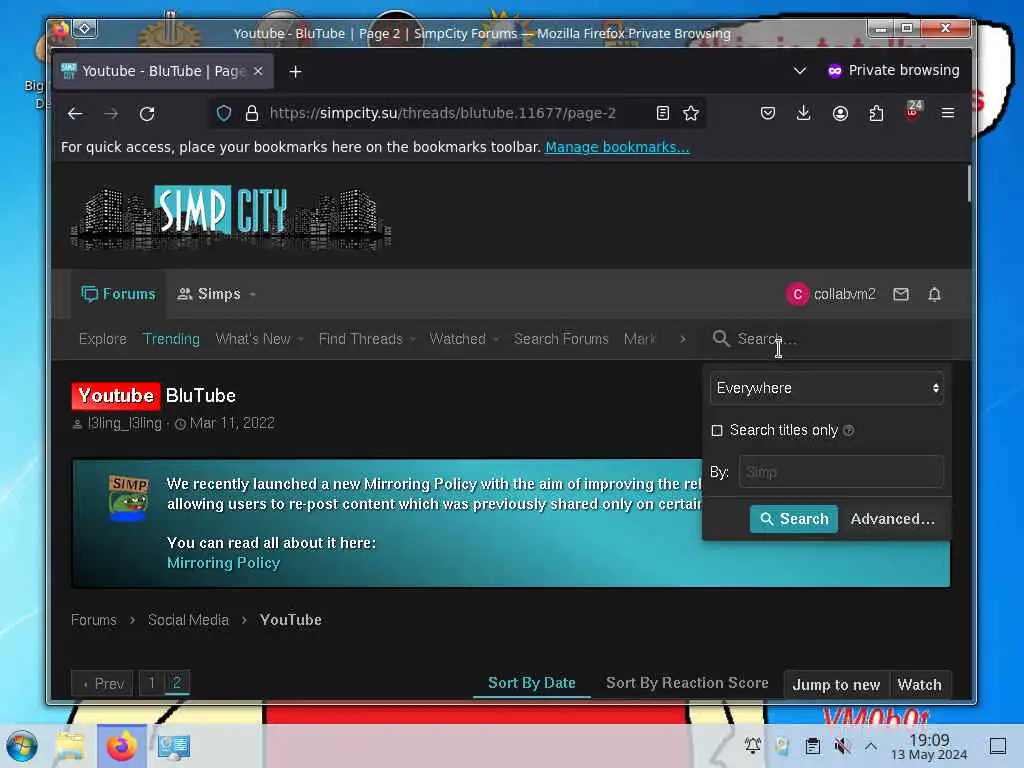
Task: Select Sort By Reaction Score tab
Action: click(x=687, y=682)
